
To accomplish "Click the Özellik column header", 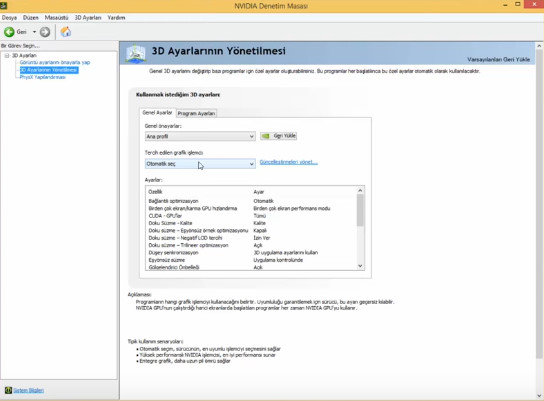I will [x=155, y=192].
